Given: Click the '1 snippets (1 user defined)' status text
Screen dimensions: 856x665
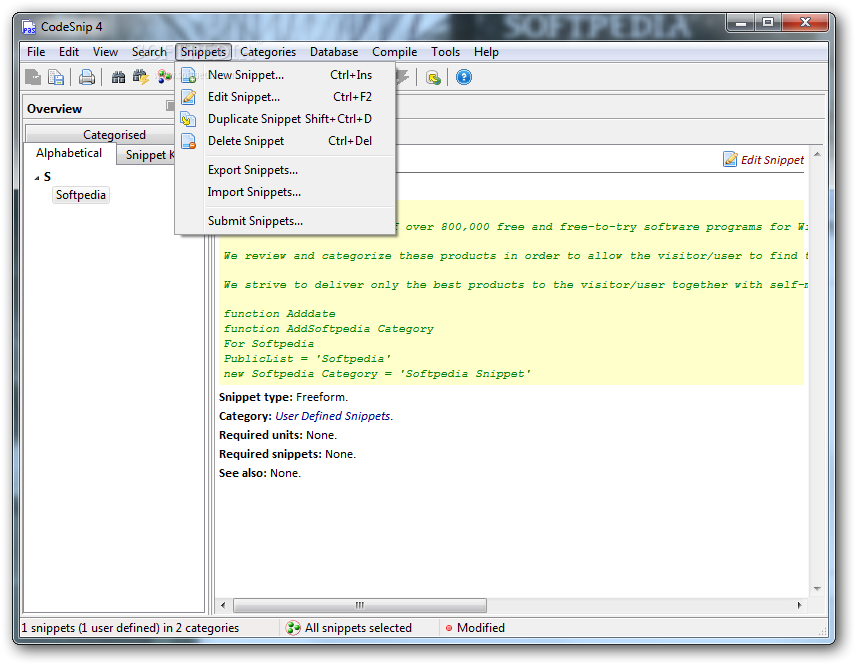Looking at the screenshot, I should pos(130,628).
